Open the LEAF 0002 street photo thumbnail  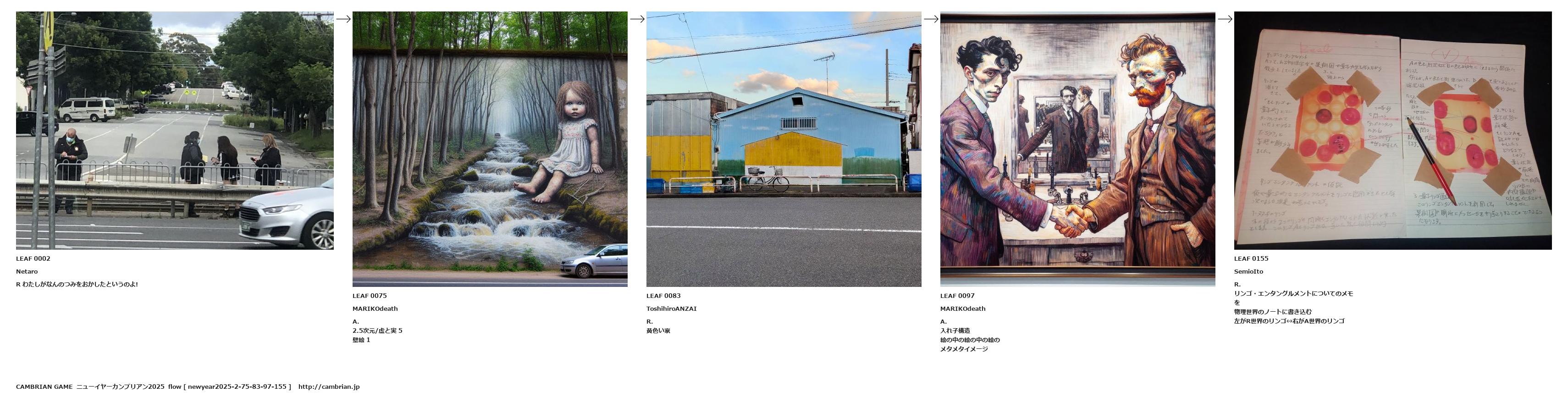(175, 130)
